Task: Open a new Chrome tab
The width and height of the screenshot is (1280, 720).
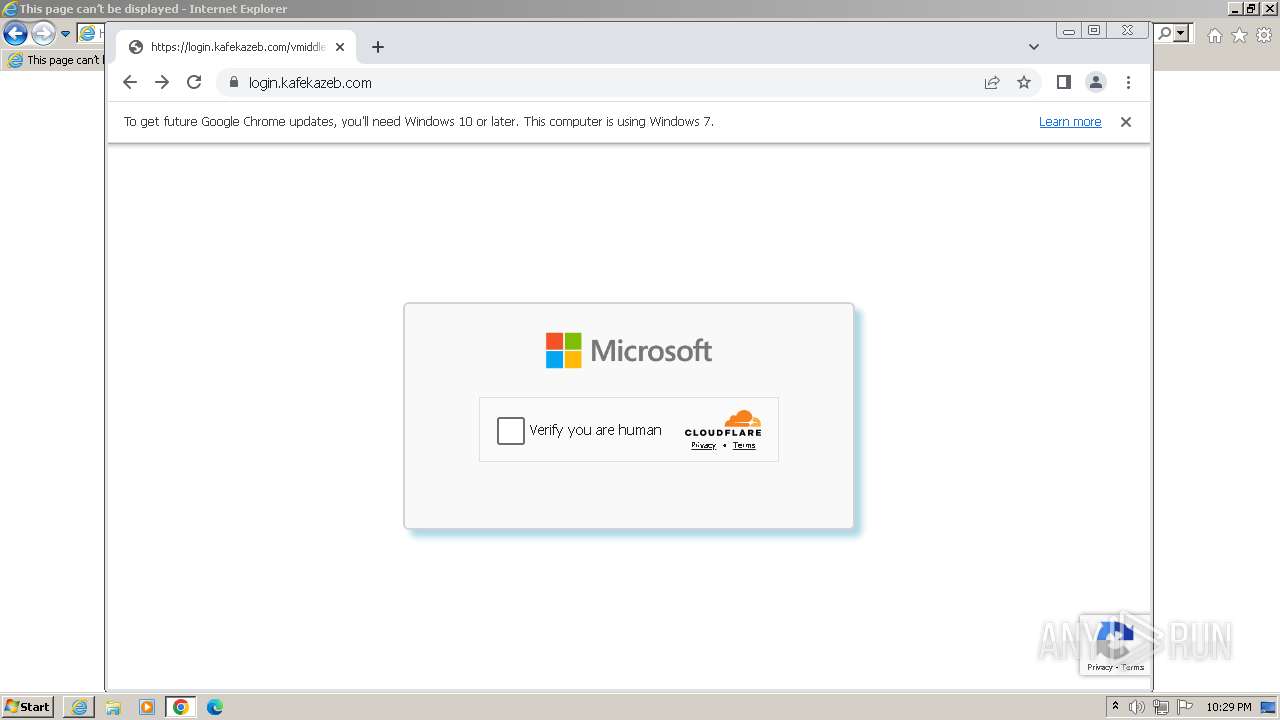Action: (x=377, y=47)
